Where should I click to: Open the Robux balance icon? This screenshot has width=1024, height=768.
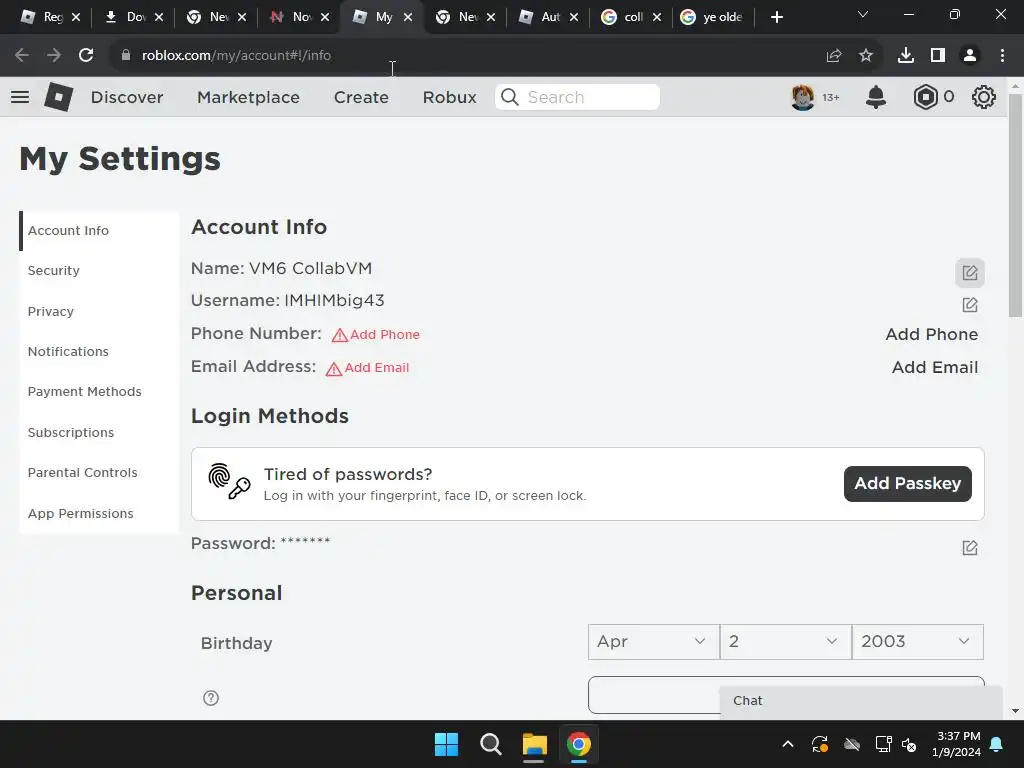(925, 97)
